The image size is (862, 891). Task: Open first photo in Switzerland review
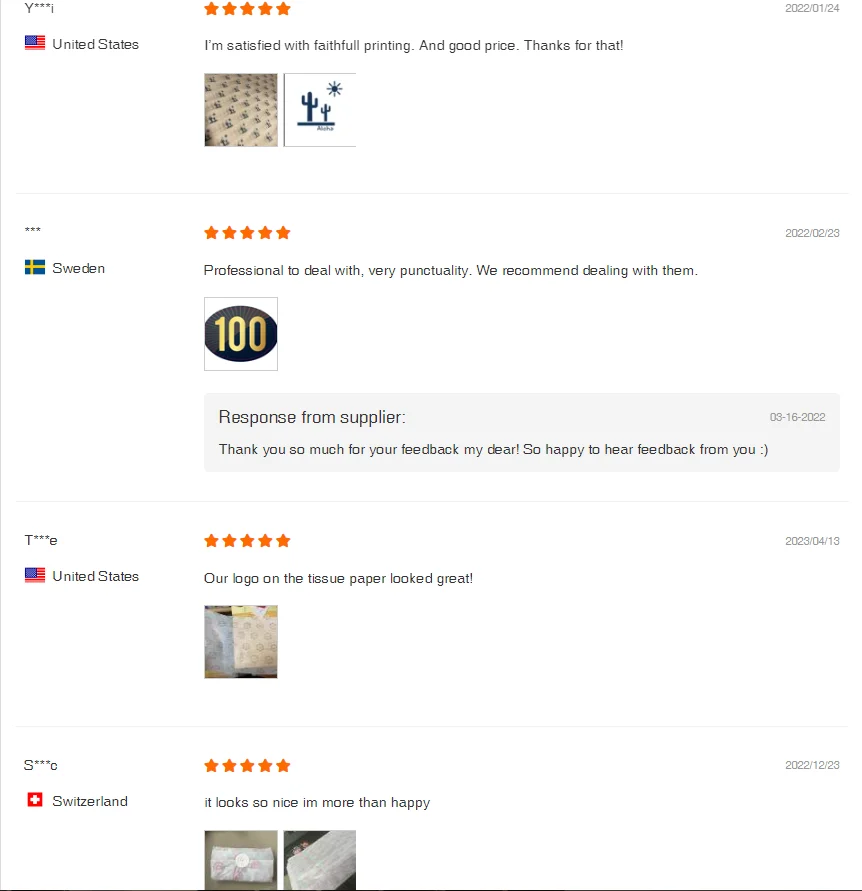point(241,860)
